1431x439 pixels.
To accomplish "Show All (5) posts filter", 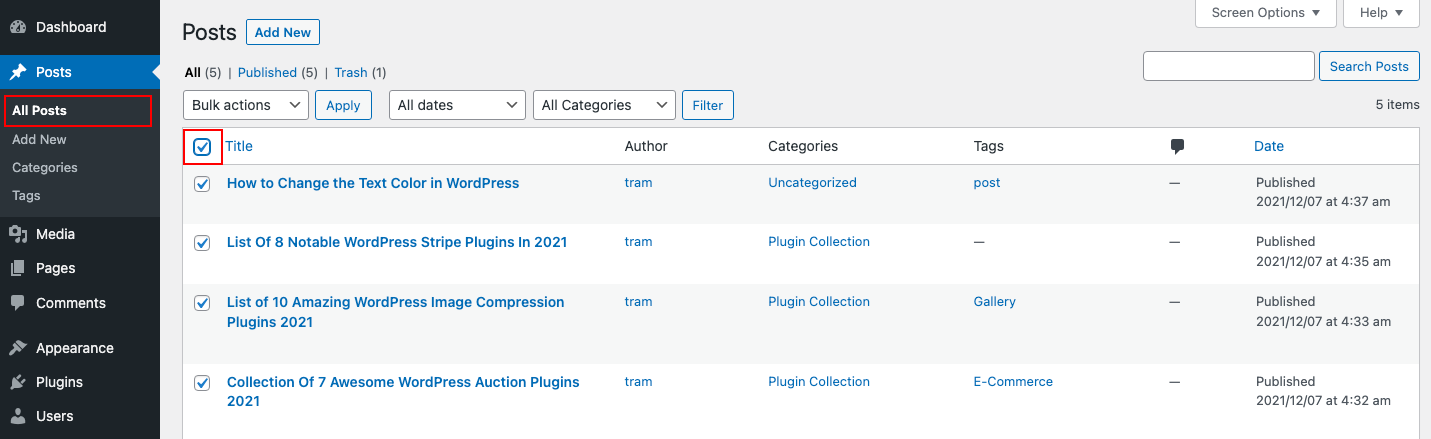I will [203, 72].
